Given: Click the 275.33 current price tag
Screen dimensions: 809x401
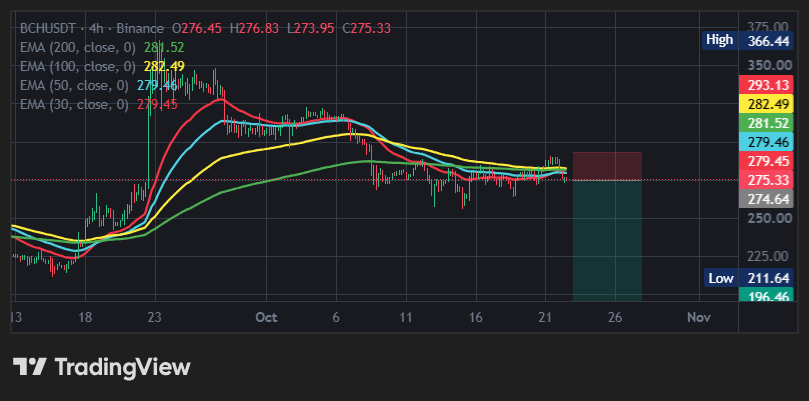Looking at the screenshot, I should (x=766, y=180).
